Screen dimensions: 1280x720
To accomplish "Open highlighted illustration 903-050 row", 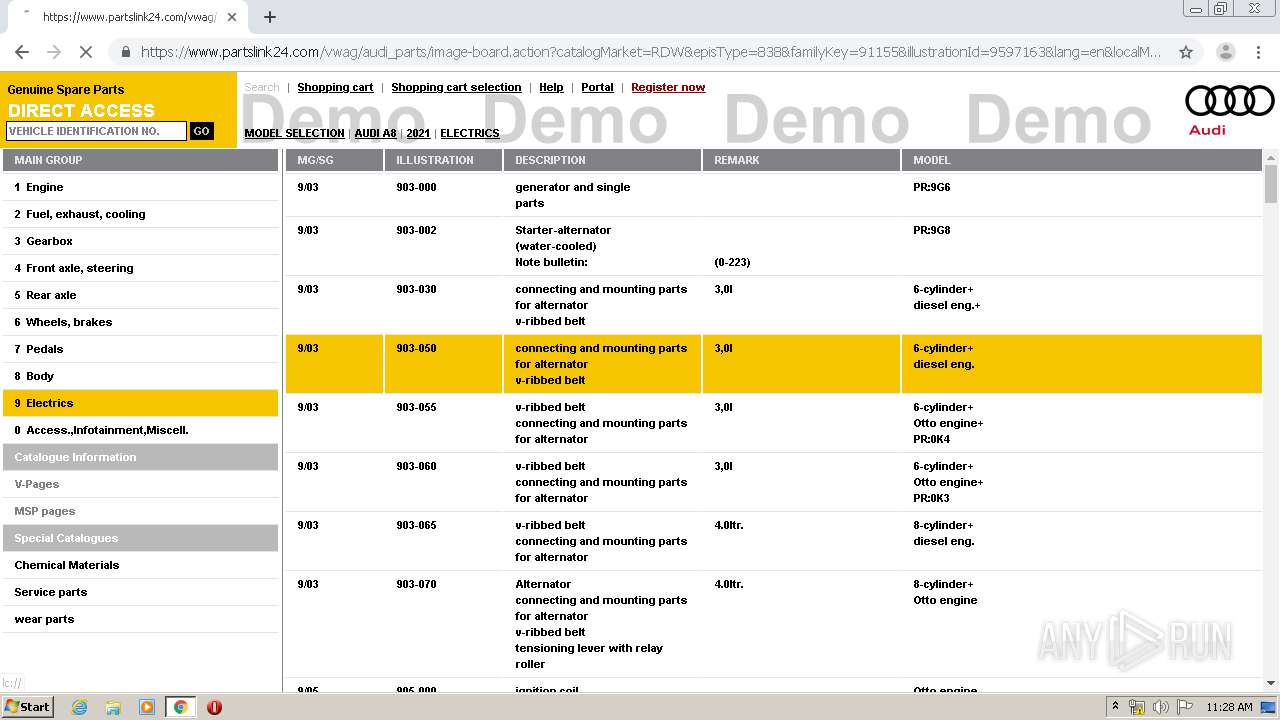I will coord(773,364).
